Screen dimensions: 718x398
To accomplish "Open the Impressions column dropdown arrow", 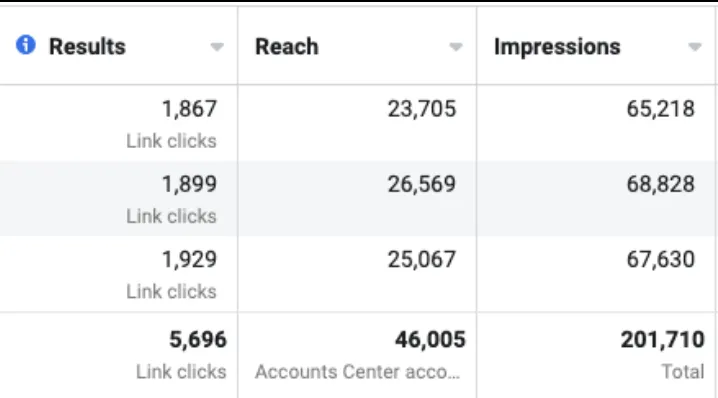I will click(x=695, y=47).
